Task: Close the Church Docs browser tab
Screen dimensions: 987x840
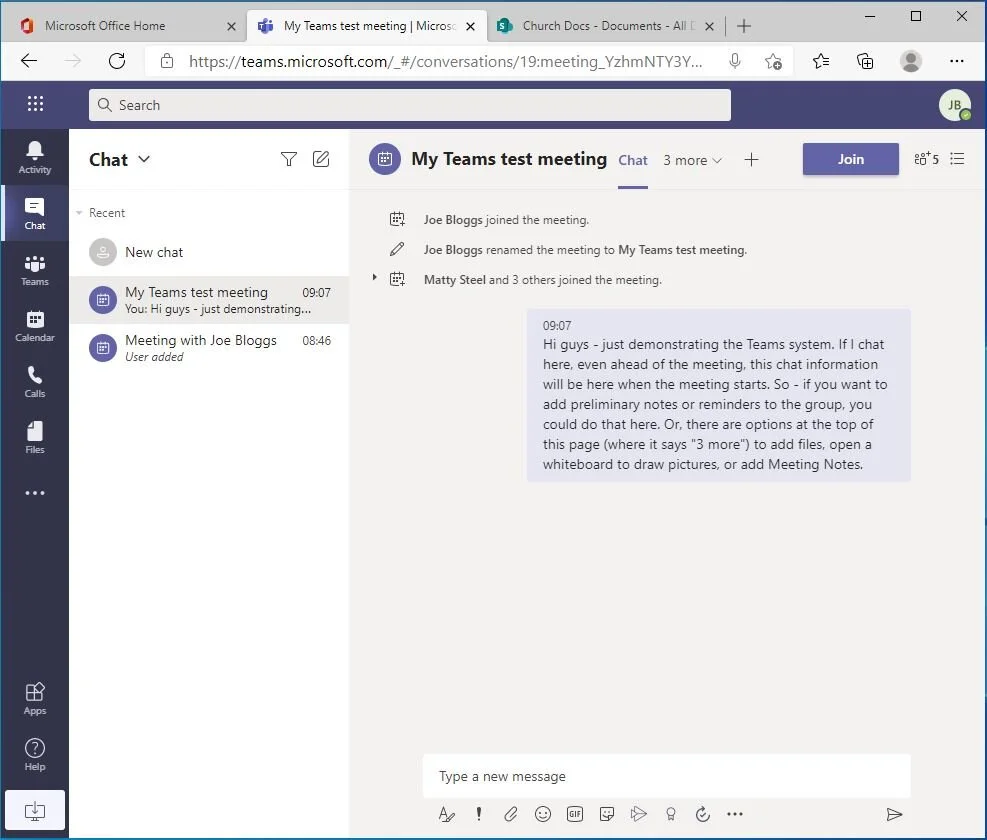Action: [x=709, y=26]
